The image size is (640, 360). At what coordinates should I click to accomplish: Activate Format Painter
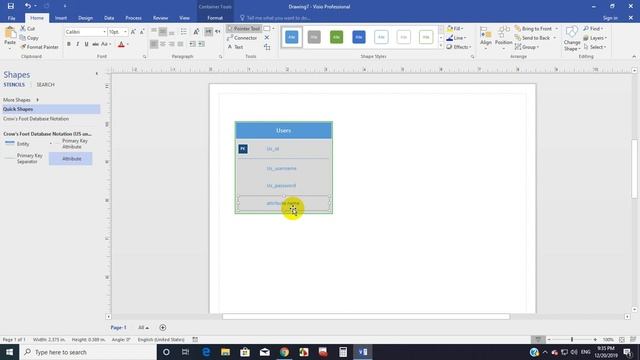click(x=39, y=47)
